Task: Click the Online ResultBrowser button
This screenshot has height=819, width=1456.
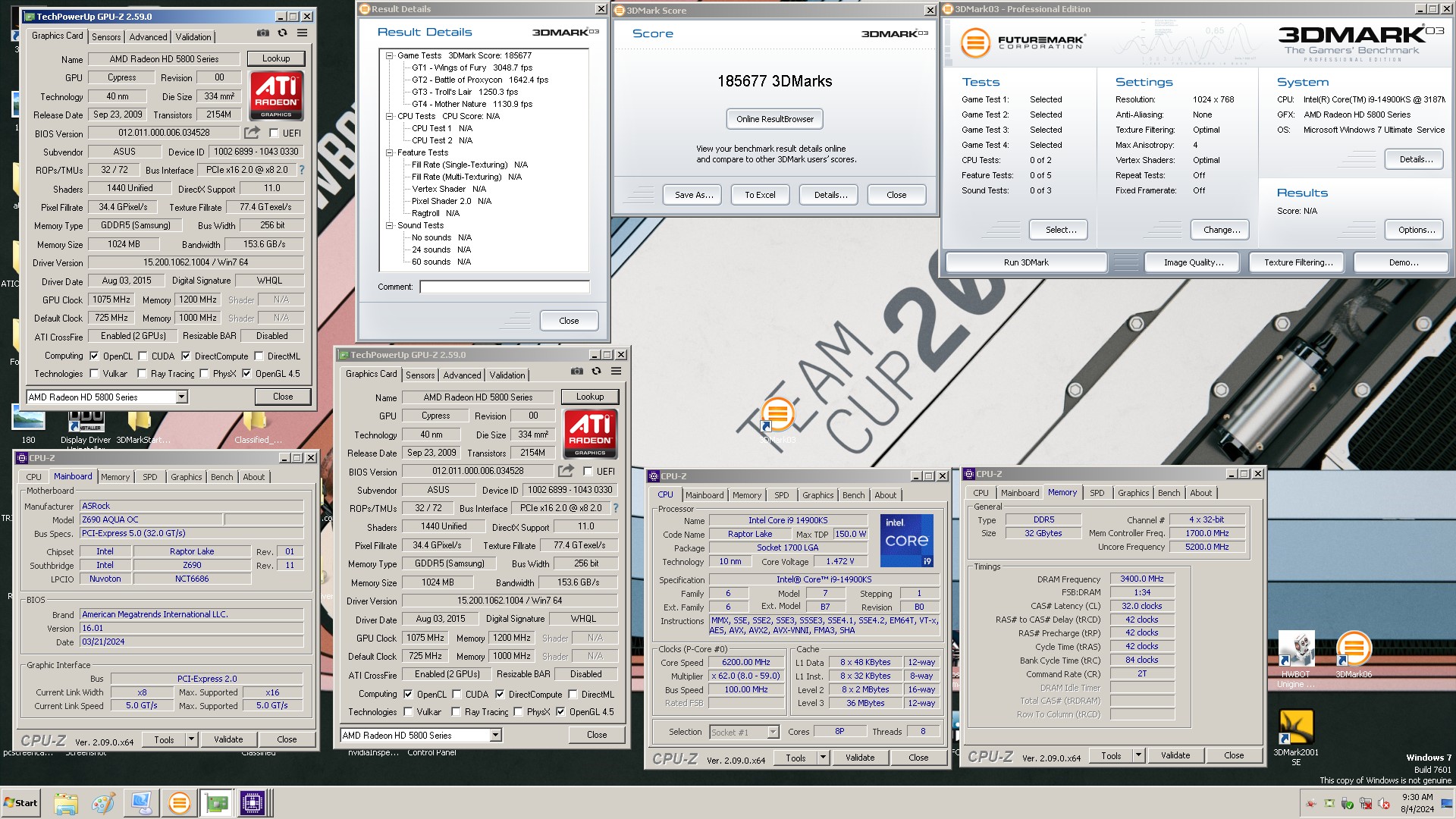Action: point(774,119)
